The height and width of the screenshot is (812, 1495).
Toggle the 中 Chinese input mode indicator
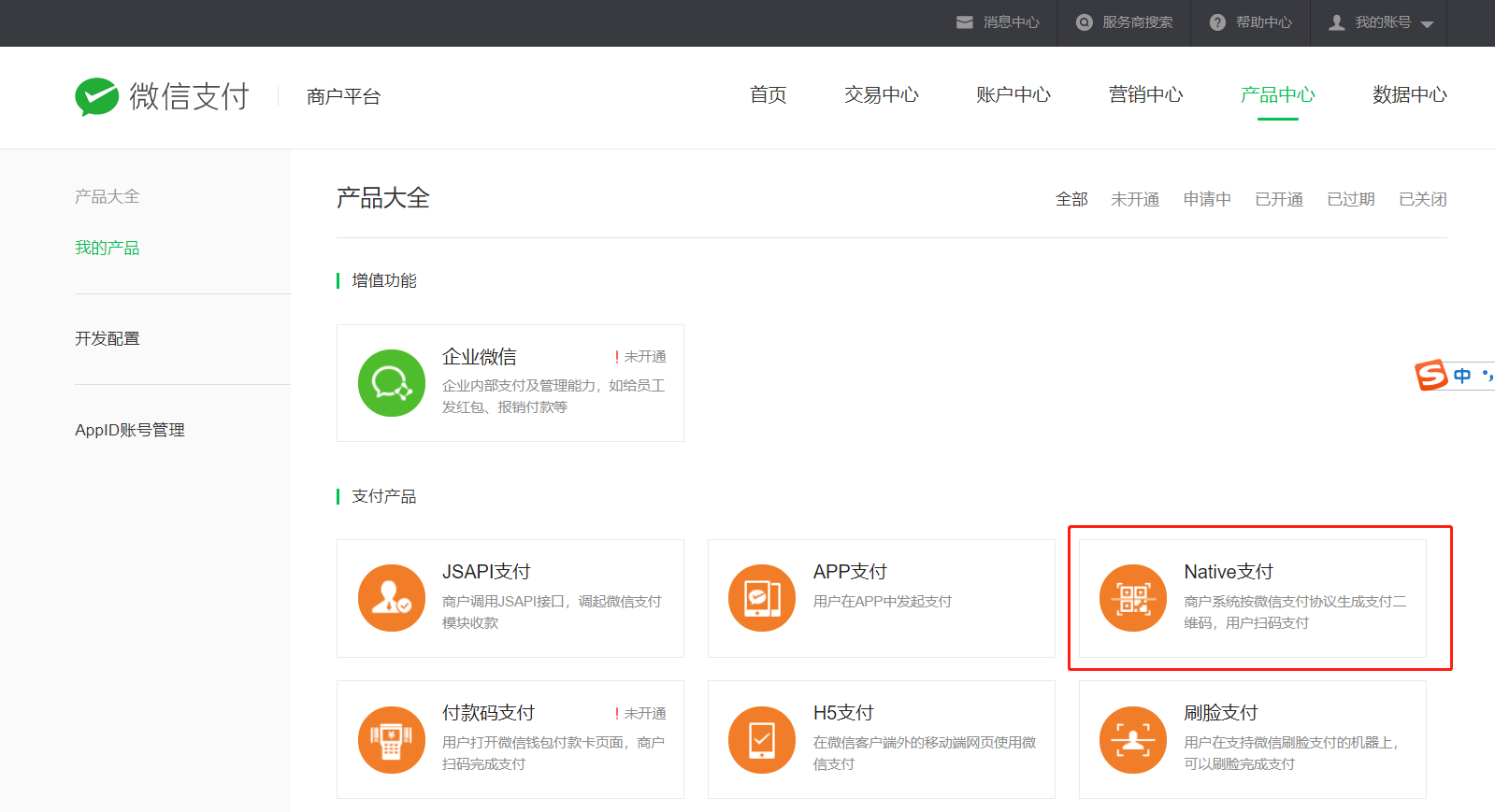point(1462,376)
